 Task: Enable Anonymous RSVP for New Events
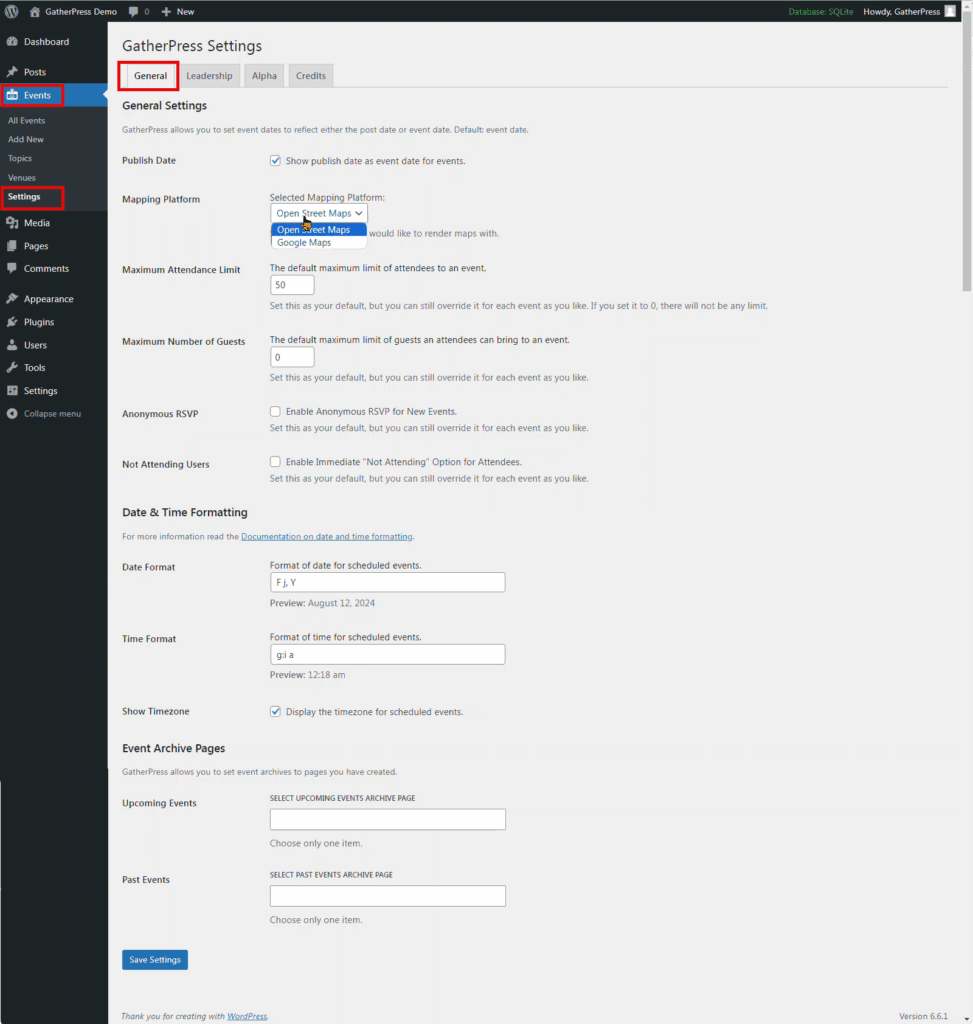pos(275,411)
